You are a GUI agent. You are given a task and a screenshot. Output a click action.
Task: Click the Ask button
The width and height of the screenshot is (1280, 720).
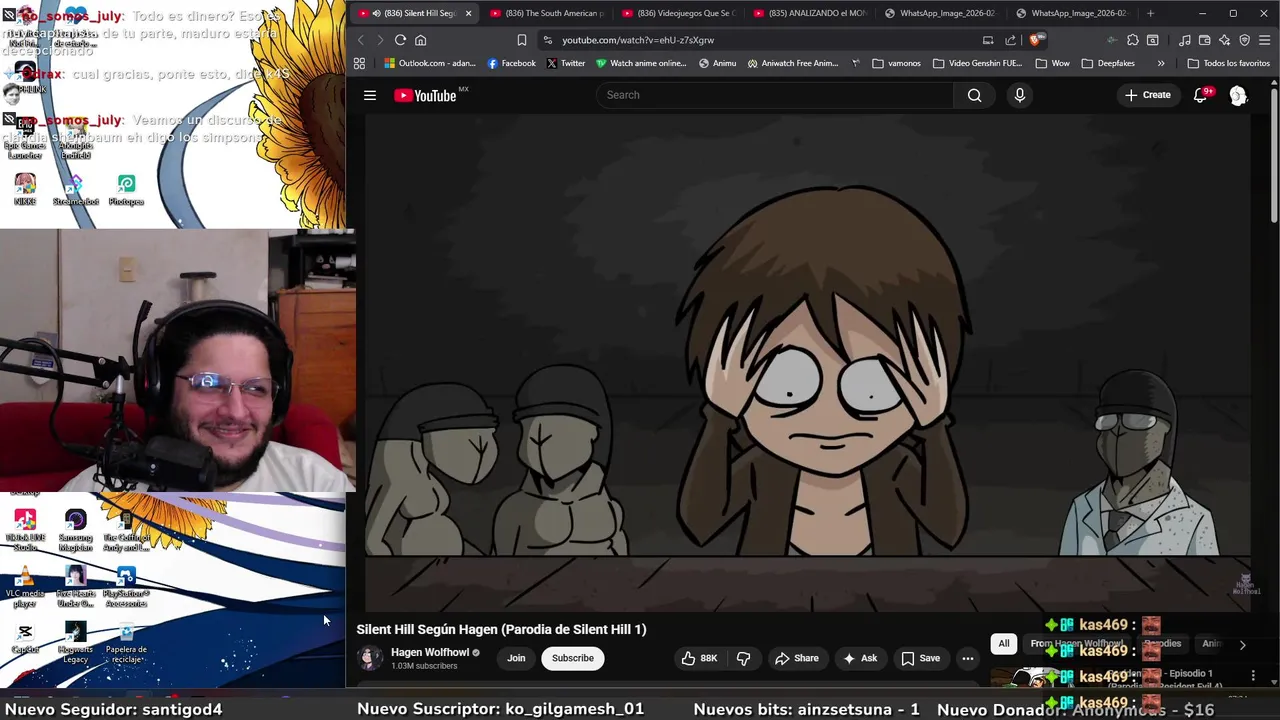click(860, 658)
